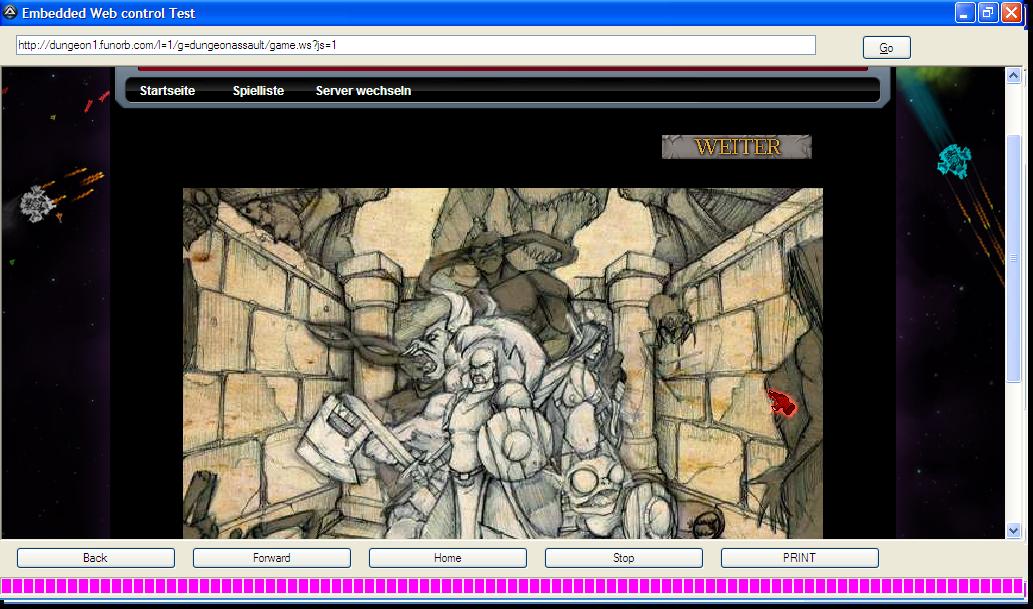Screen dimensions: 1033x609
Task: Click the red gauntlet icon in the game
Action: (782, 403)
